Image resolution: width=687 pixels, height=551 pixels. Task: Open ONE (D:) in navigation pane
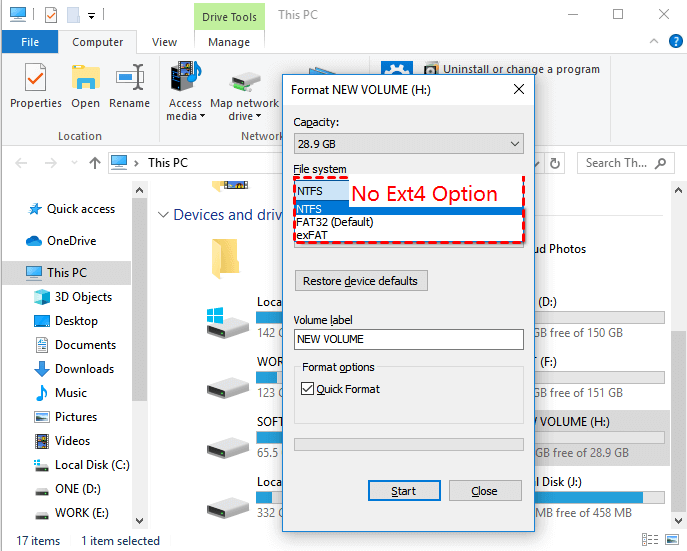pos(68,489)
